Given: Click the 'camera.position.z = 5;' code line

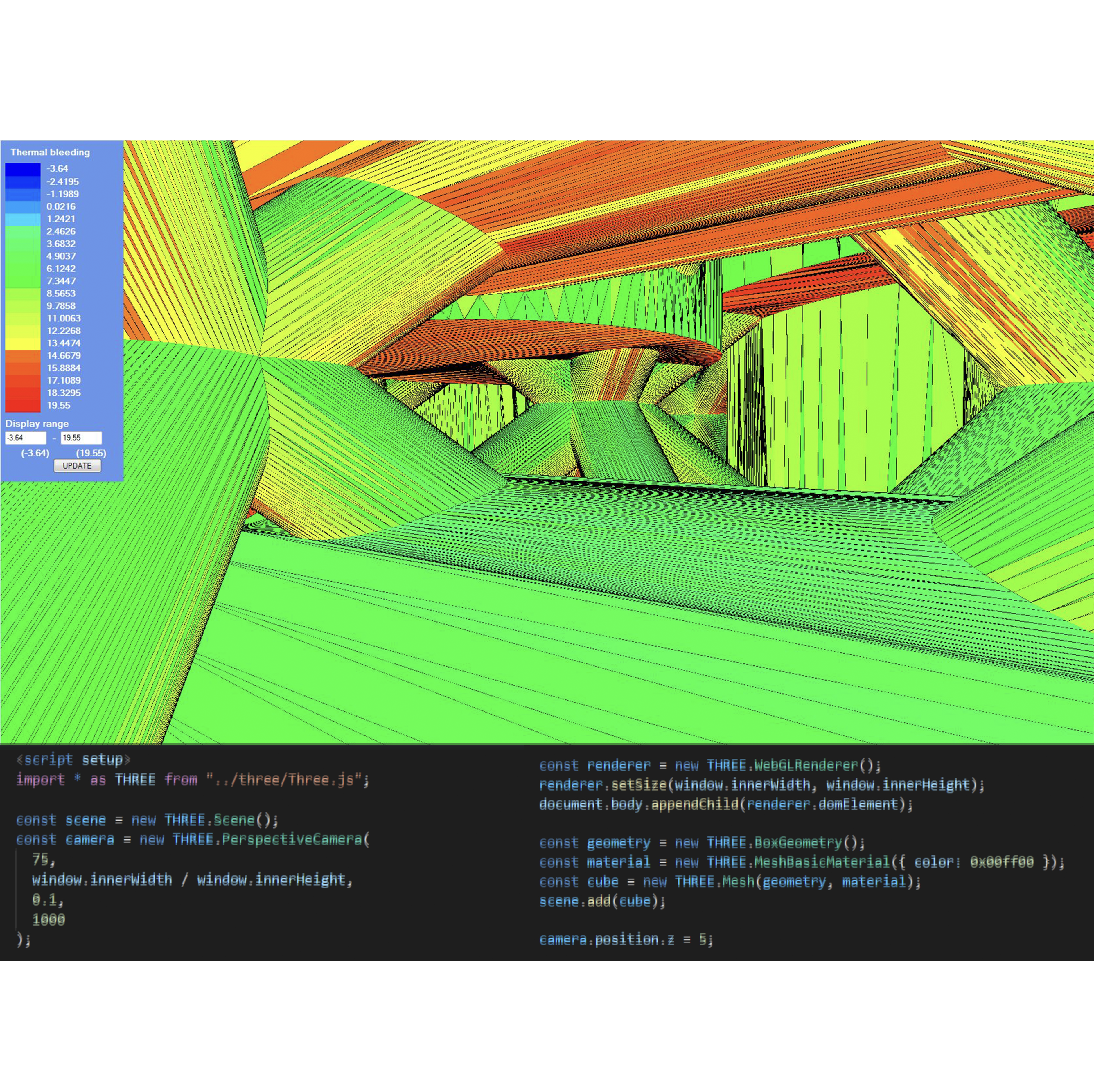Looking at the screenshot, I should [626, 940].
